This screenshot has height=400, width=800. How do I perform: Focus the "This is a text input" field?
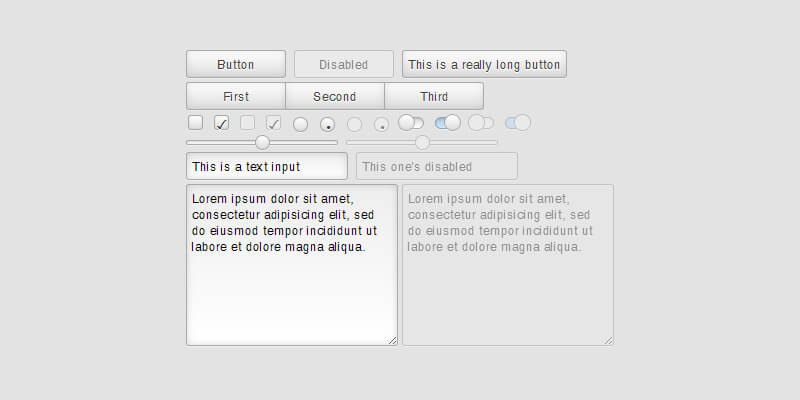pos(266,166)
